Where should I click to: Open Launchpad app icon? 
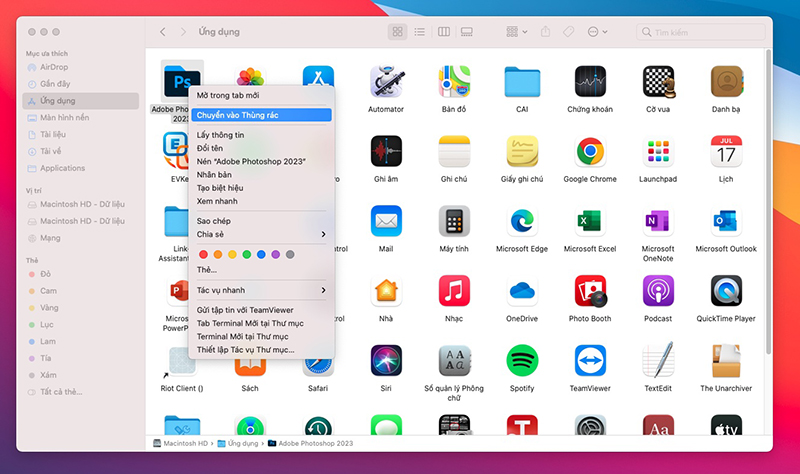click(x=658, y=152)
